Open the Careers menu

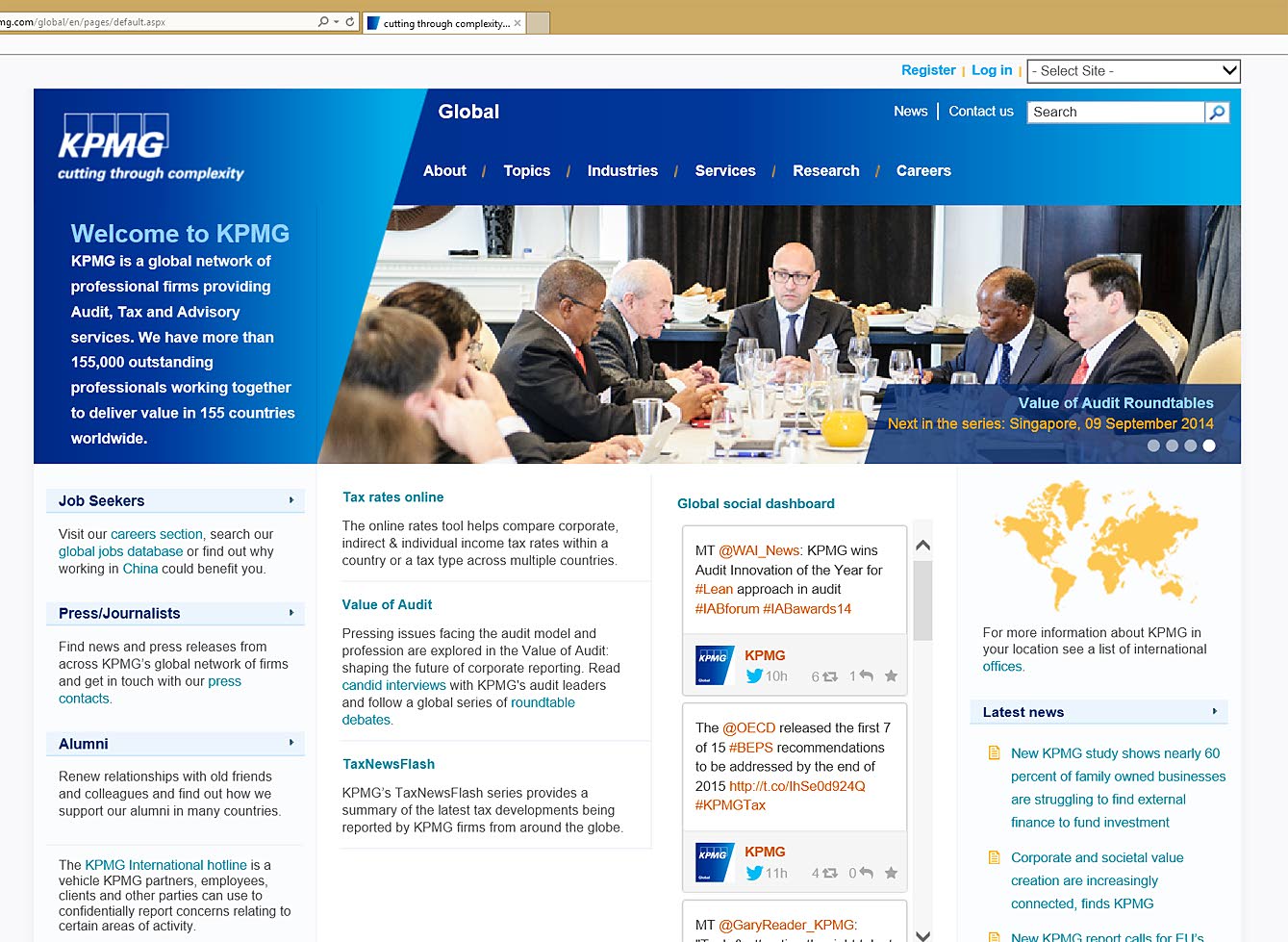pyautogui.click(x=923, y=171)
